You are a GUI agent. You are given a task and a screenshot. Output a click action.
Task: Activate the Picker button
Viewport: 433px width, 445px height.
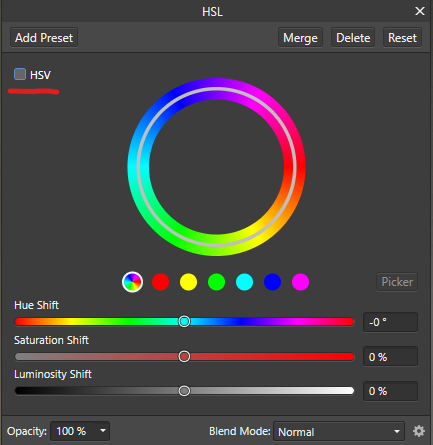coord(397,282)
